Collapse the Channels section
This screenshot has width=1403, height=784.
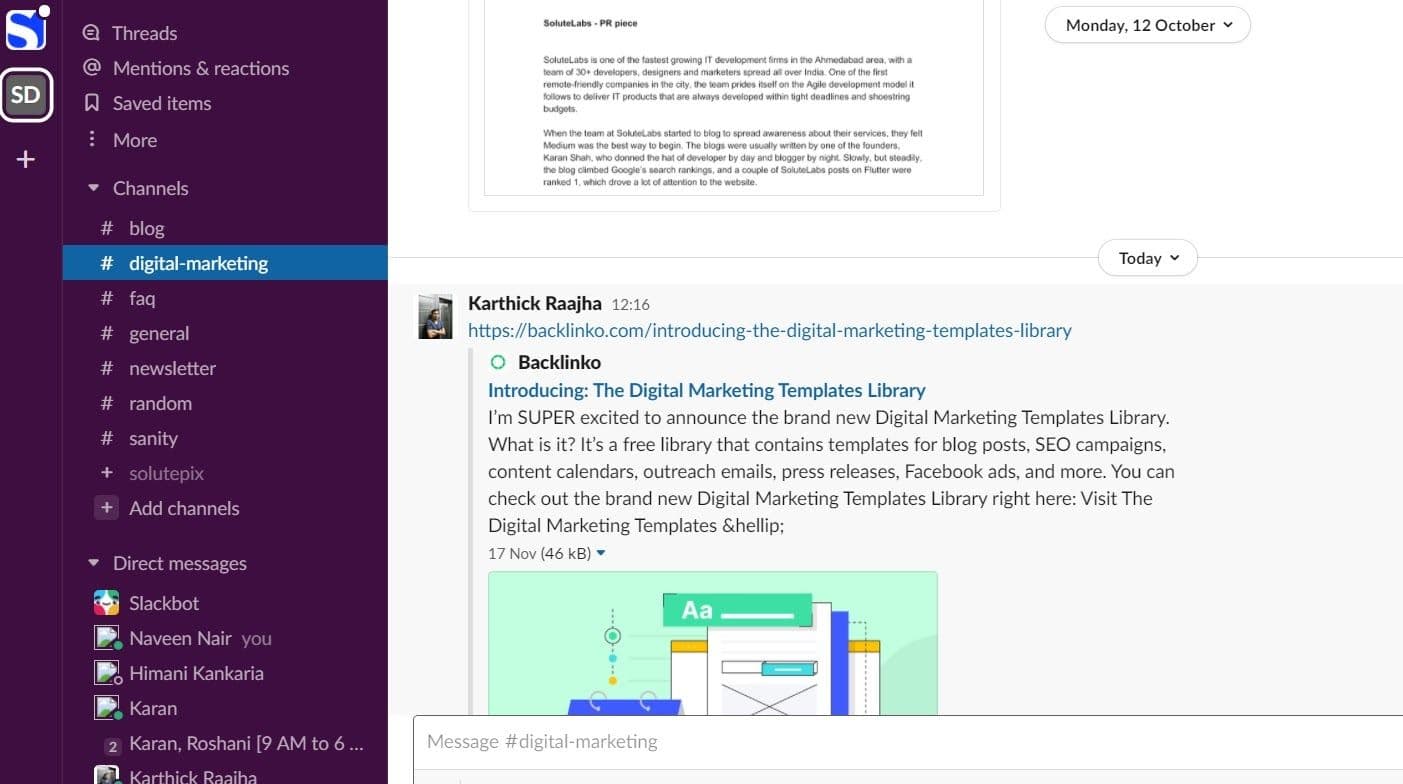pos(94,188)
